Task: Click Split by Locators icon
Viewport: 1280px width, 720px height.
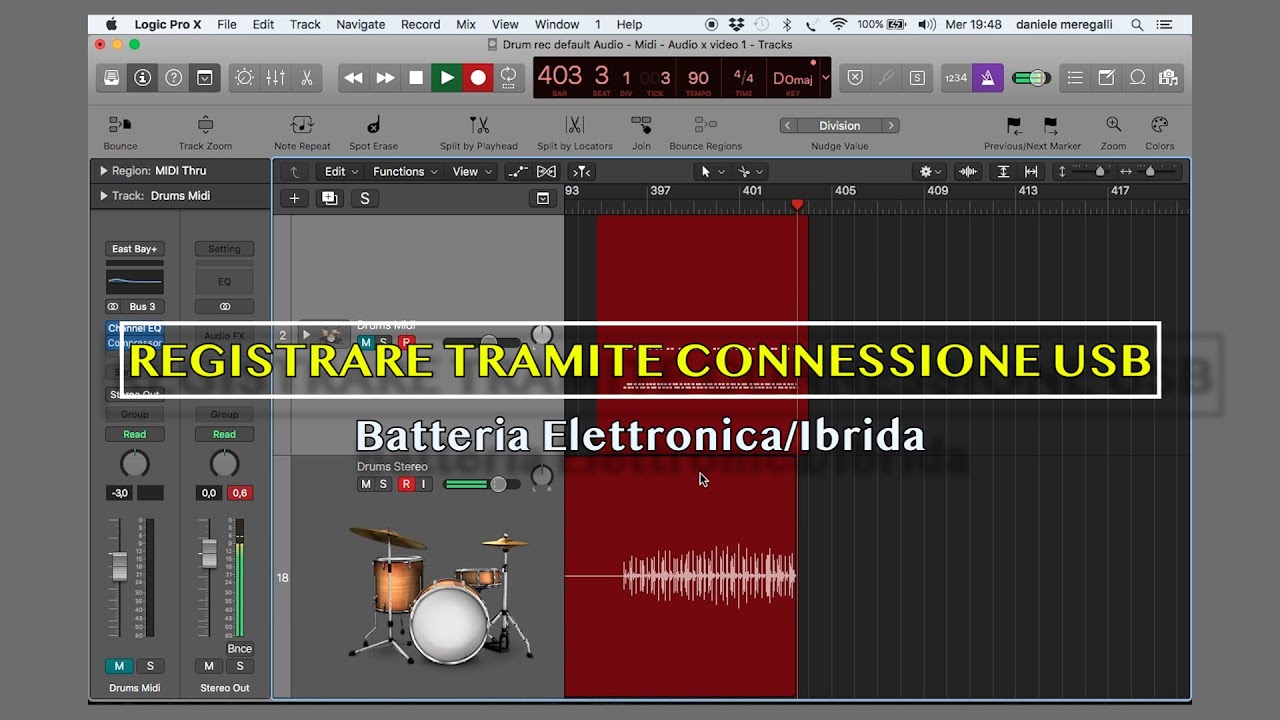Action: pyautogui.click(x=575, y=125)
